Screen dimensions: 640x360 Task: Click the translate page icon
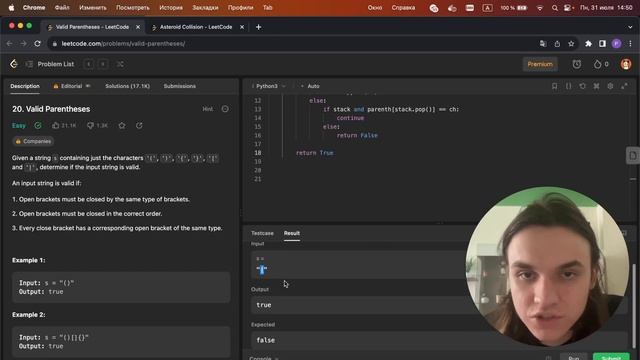point(543,44)
